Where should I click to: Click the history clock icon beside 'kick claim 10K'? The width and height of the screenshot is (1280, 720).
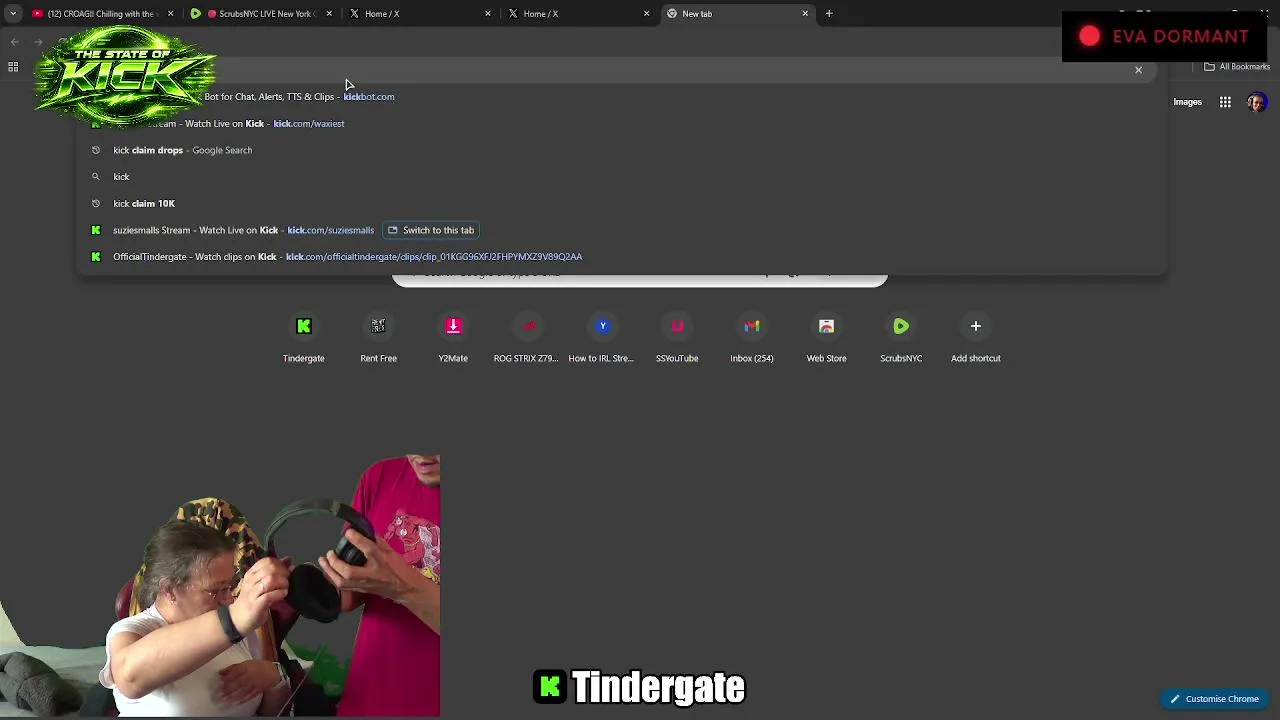click(96, 203)
